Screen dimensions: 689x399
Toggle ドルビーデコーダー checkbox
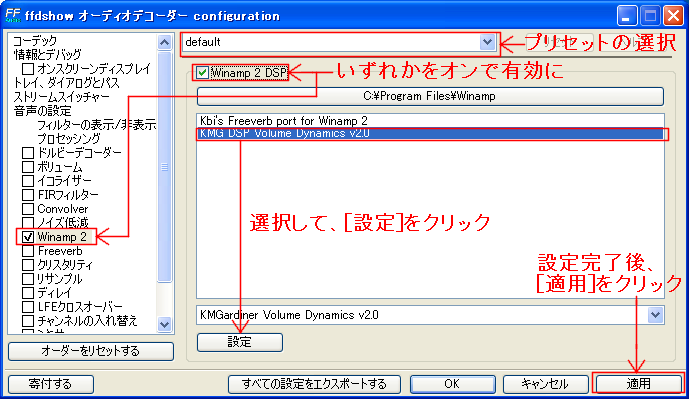[x=28, y=153]
